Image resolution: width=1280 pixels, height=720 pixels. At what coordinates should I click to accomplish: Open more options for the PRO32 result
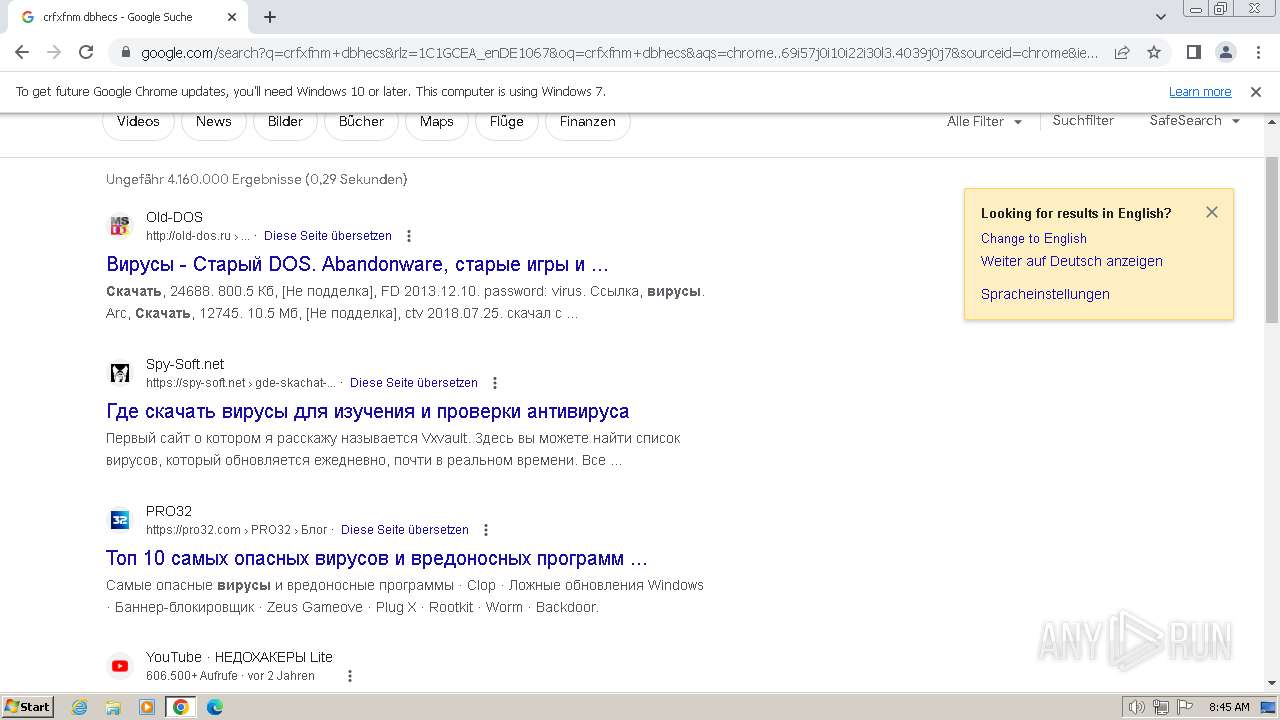[x=486, y=530]
